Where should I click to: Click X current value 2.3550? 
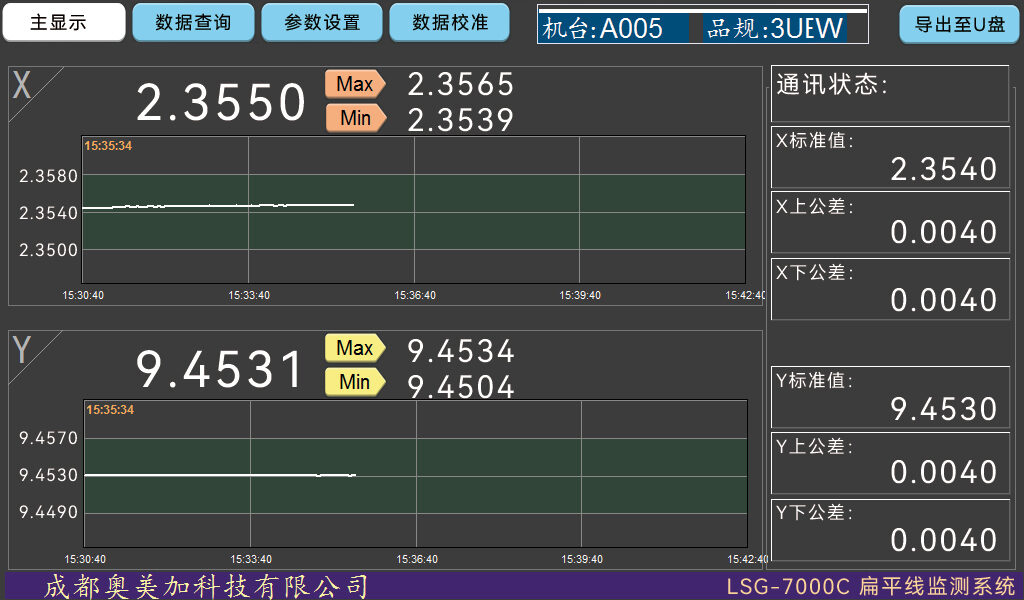pos(221,103)
